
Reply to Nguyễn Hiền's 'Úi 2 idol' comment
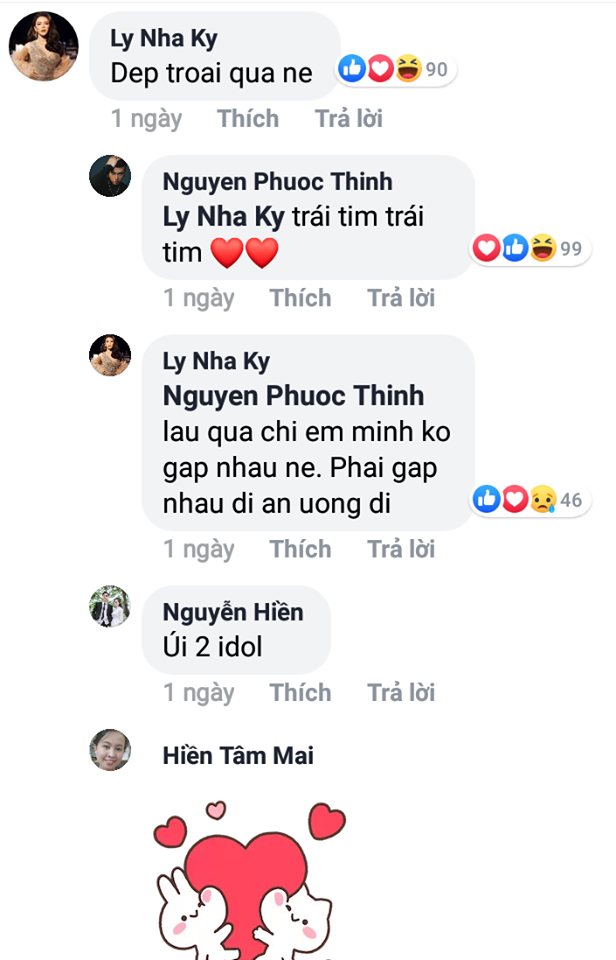[401, 692]
